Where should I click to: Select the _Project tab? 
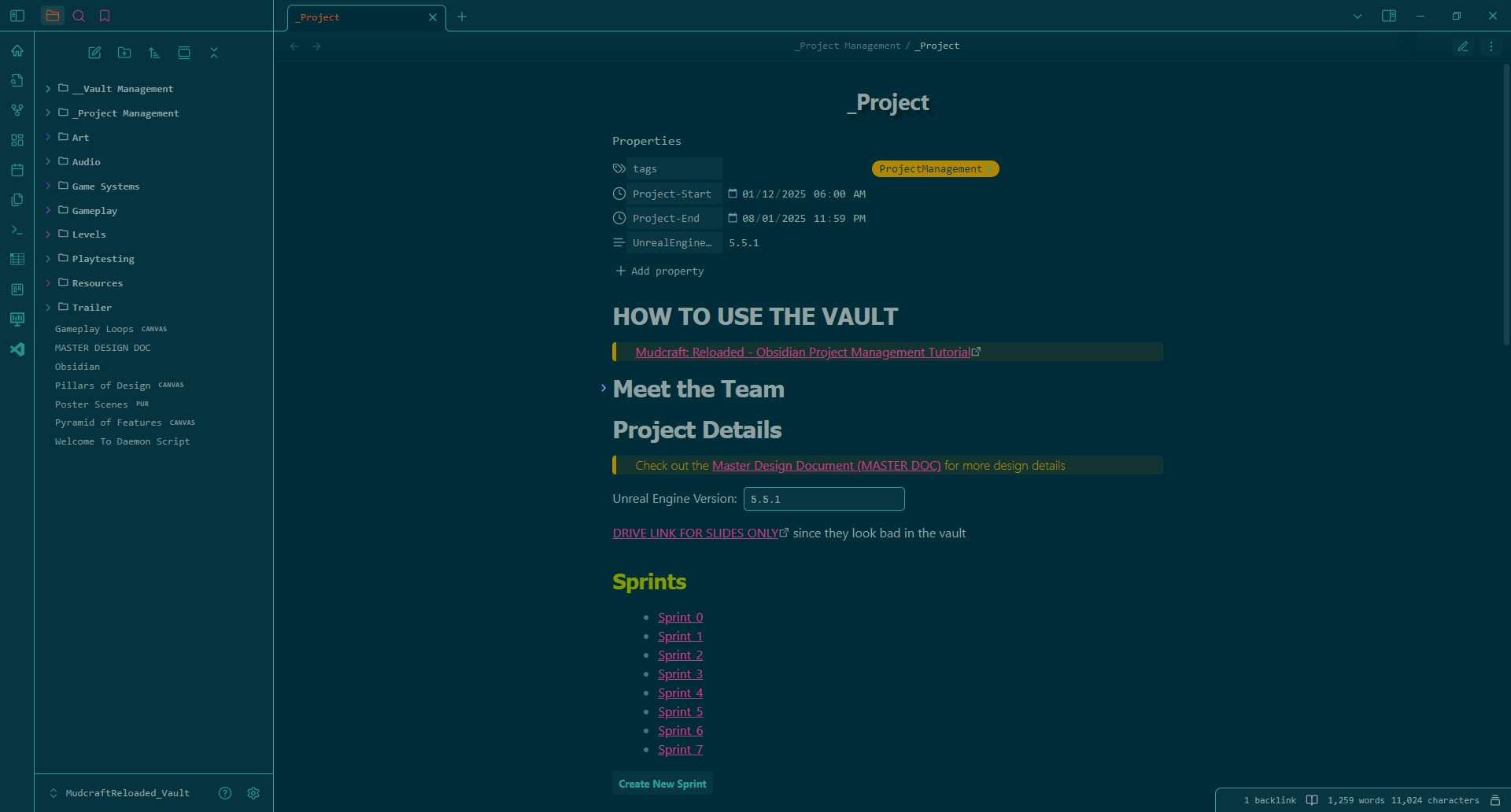tap(358, 17)
